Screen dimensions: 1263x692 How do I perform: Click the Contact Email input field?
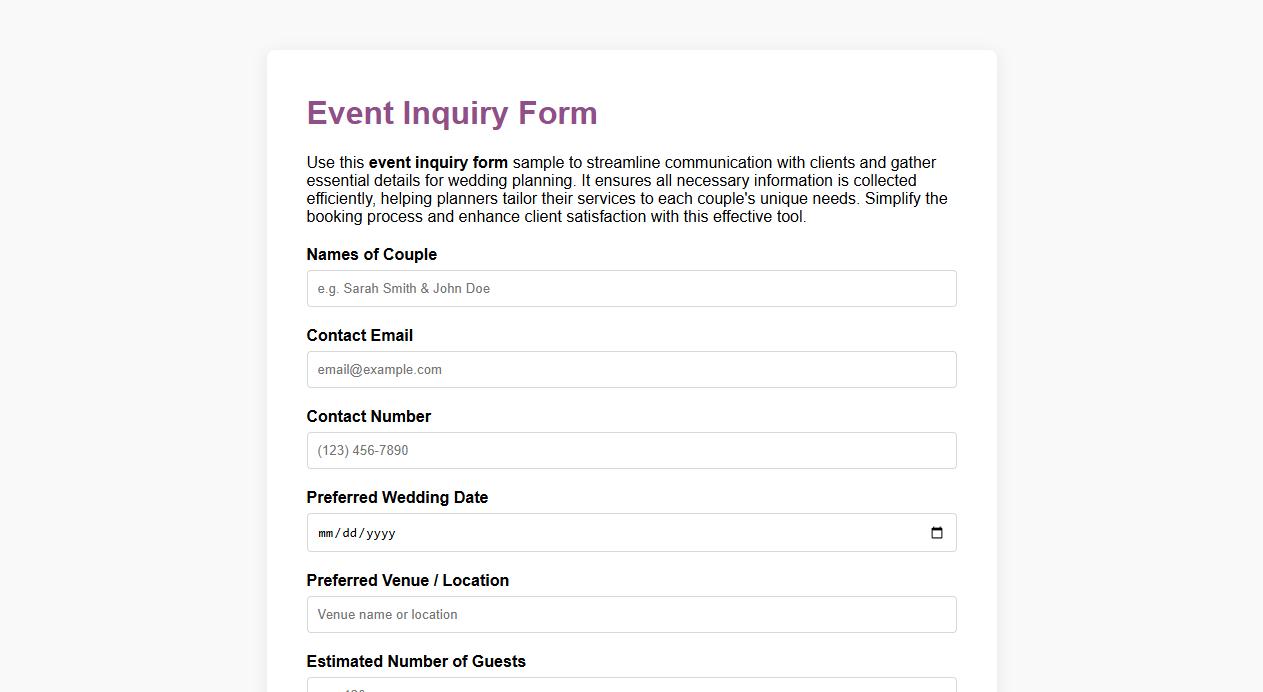(x=631, y=369)
